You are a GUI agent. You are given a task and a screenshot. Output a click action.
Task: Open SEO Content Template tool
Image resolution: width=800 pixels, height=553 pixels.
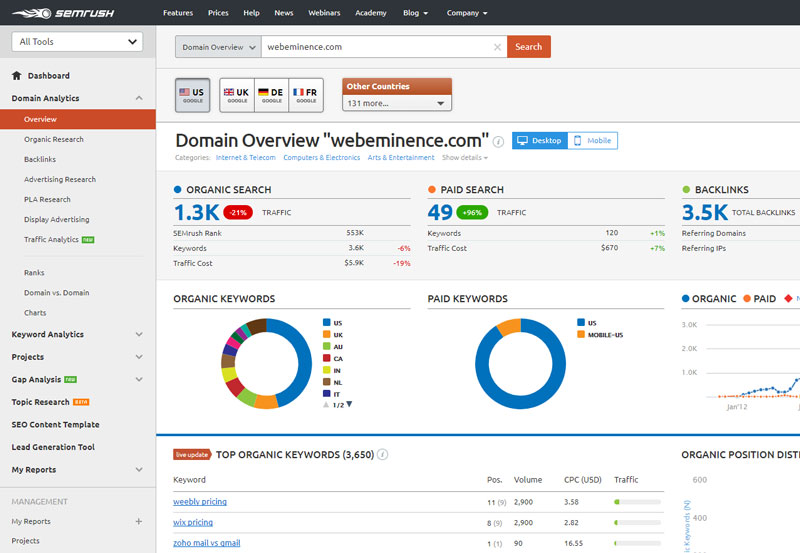[x=56, y=424]
